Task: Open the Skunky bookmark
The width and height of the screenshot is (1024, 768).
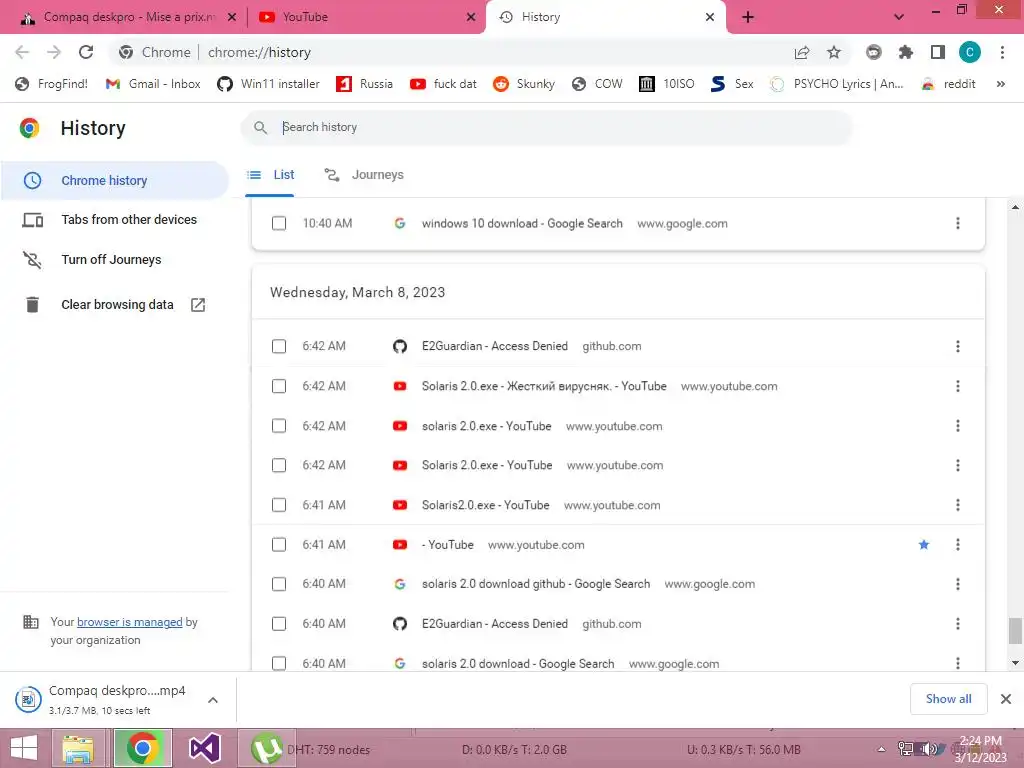Action: pos(524,84)
